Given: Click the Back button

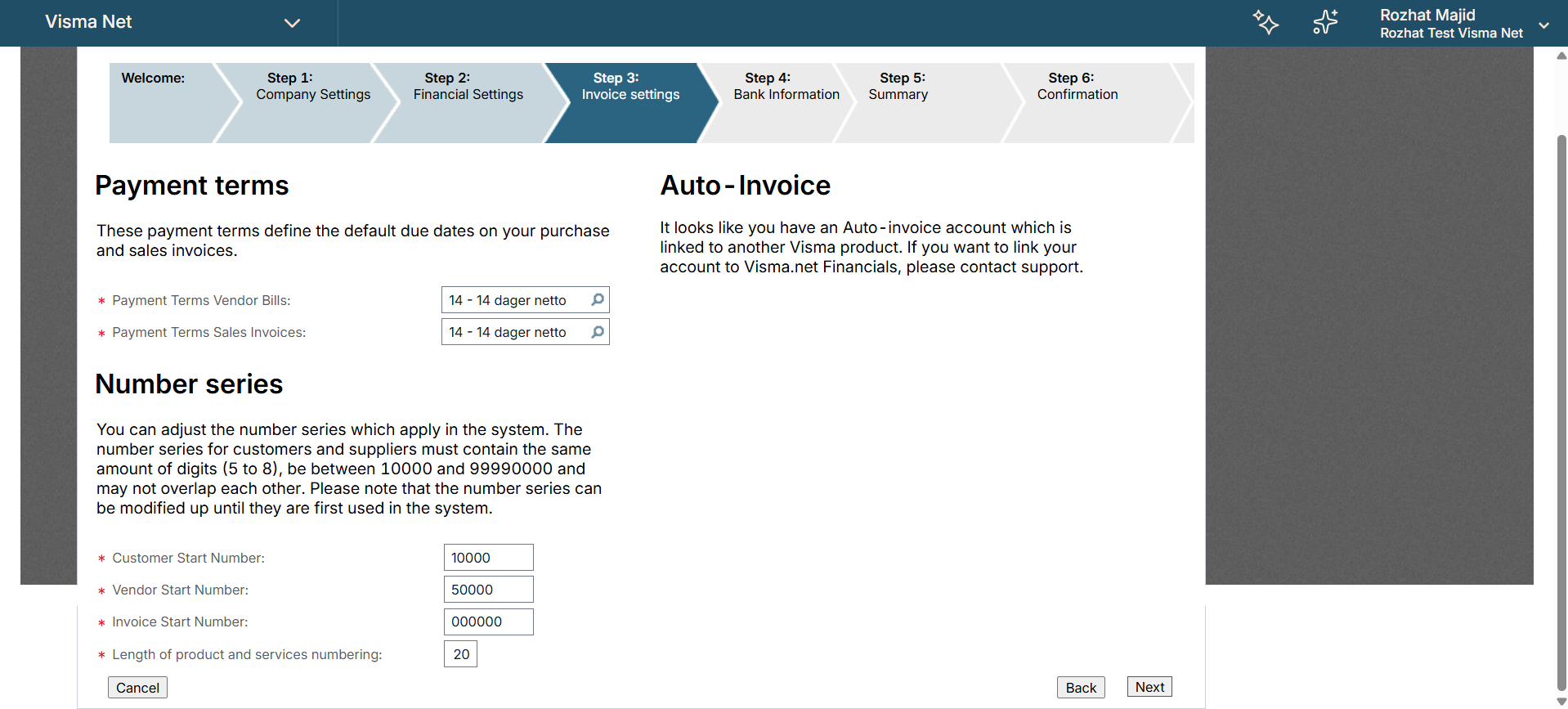Looking at the screenshot, I should tap(1081, 688).
